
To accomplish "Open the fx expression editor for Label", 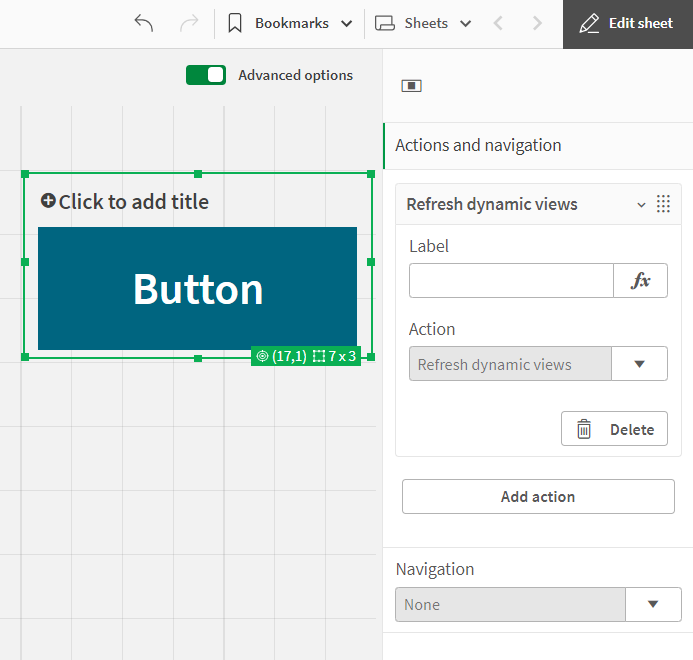I will click(x=640, y=281).
